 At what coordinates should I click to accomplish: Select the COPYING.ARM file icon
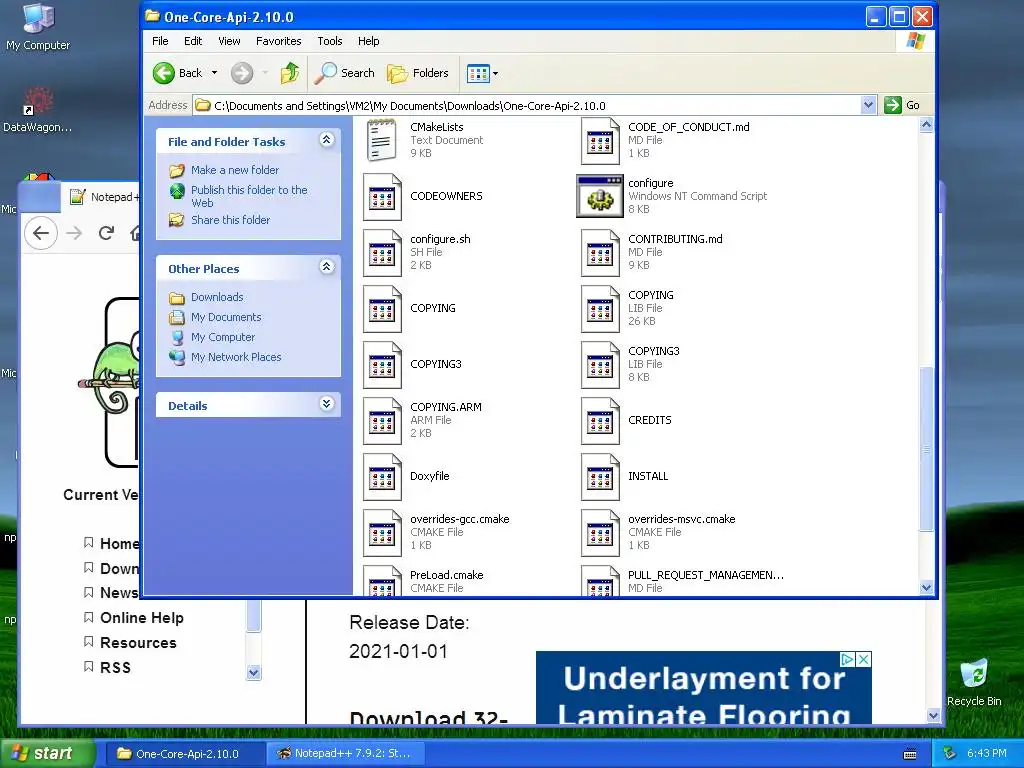click(382, 421)
